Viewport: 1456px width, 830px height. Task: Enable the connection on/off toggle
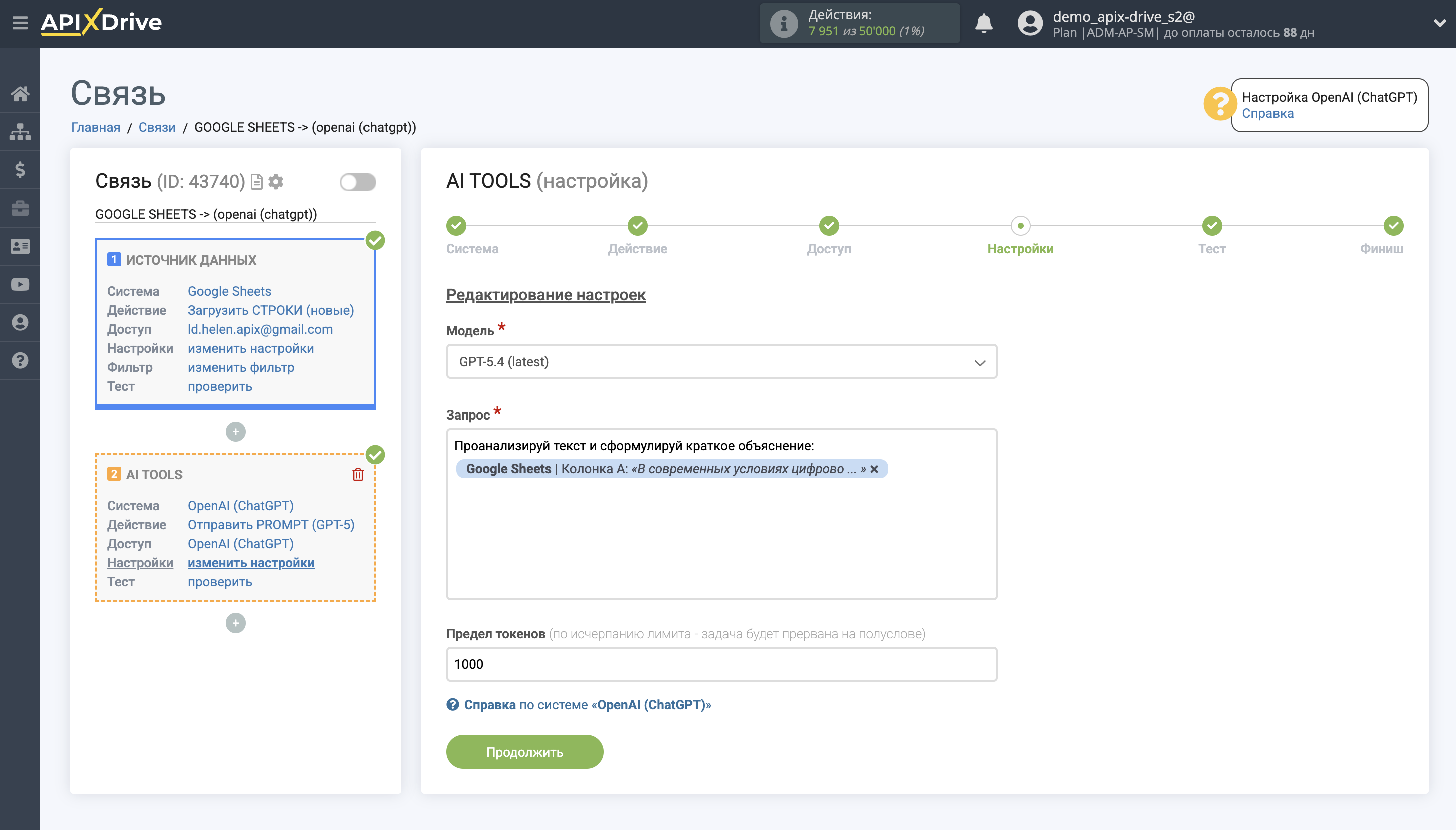(x=358, y=182)
